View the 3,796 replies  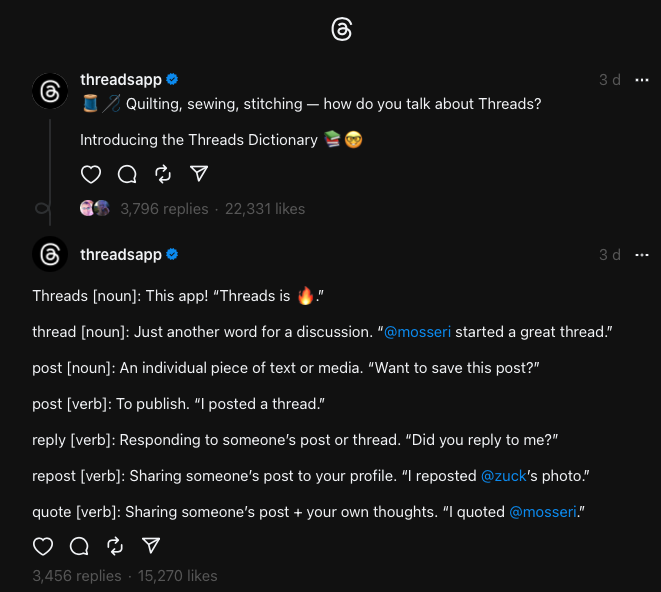pyautogui.click(x=164, y=209)
